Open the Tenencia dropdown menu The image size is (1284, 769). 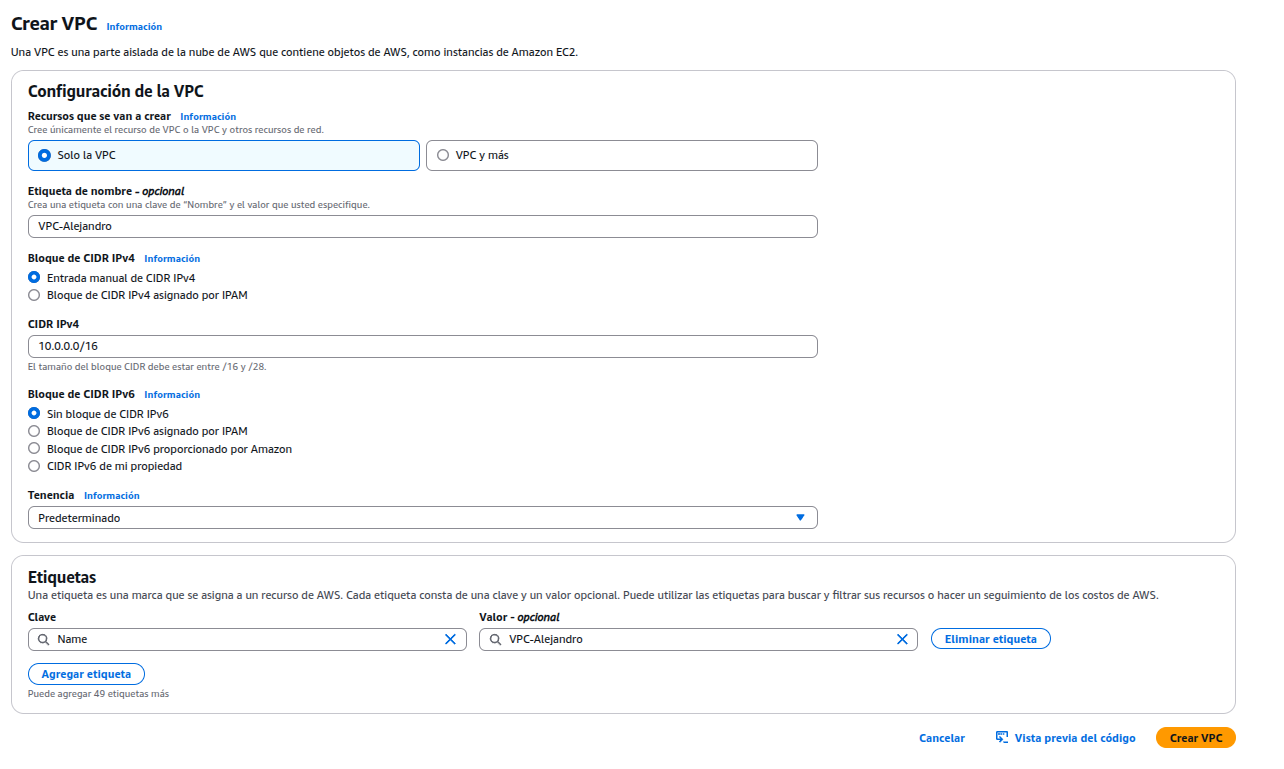pyautogui.click(x=422, y=518)
